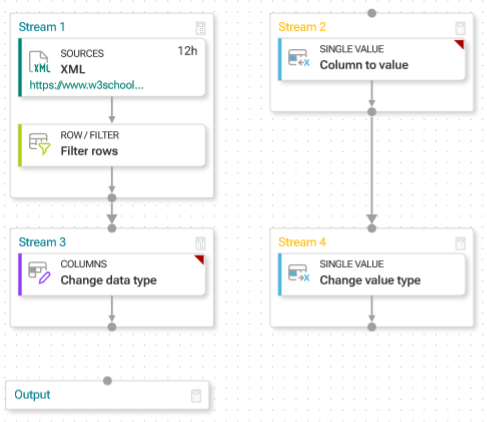The width and height of the screenshot is (487, 422).
Task: Click red warning corner on Column to value
Action: (x=460, y=44)
